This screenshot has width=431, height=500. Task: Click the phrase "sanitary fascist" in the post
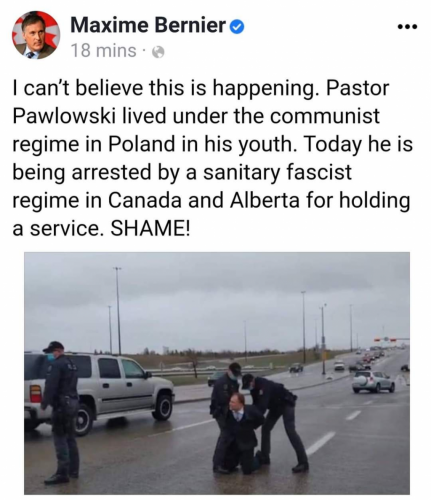point(277,173)
